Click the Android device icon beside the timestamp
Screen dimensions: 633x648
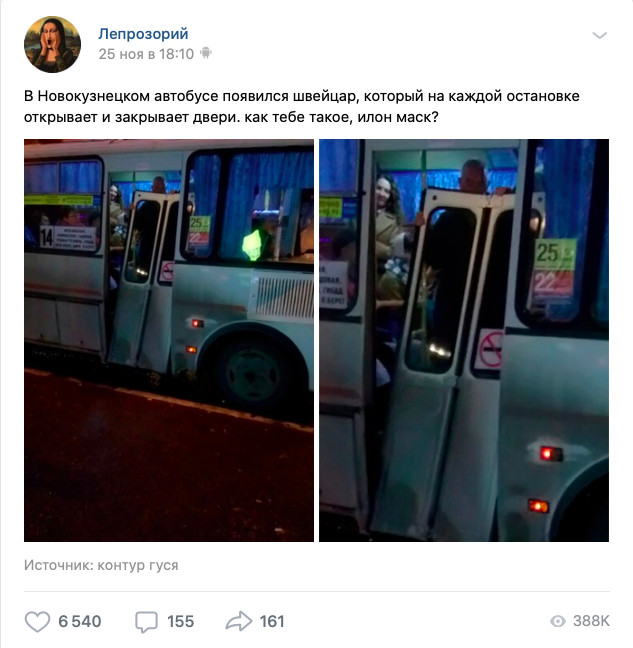coord(206,53)
